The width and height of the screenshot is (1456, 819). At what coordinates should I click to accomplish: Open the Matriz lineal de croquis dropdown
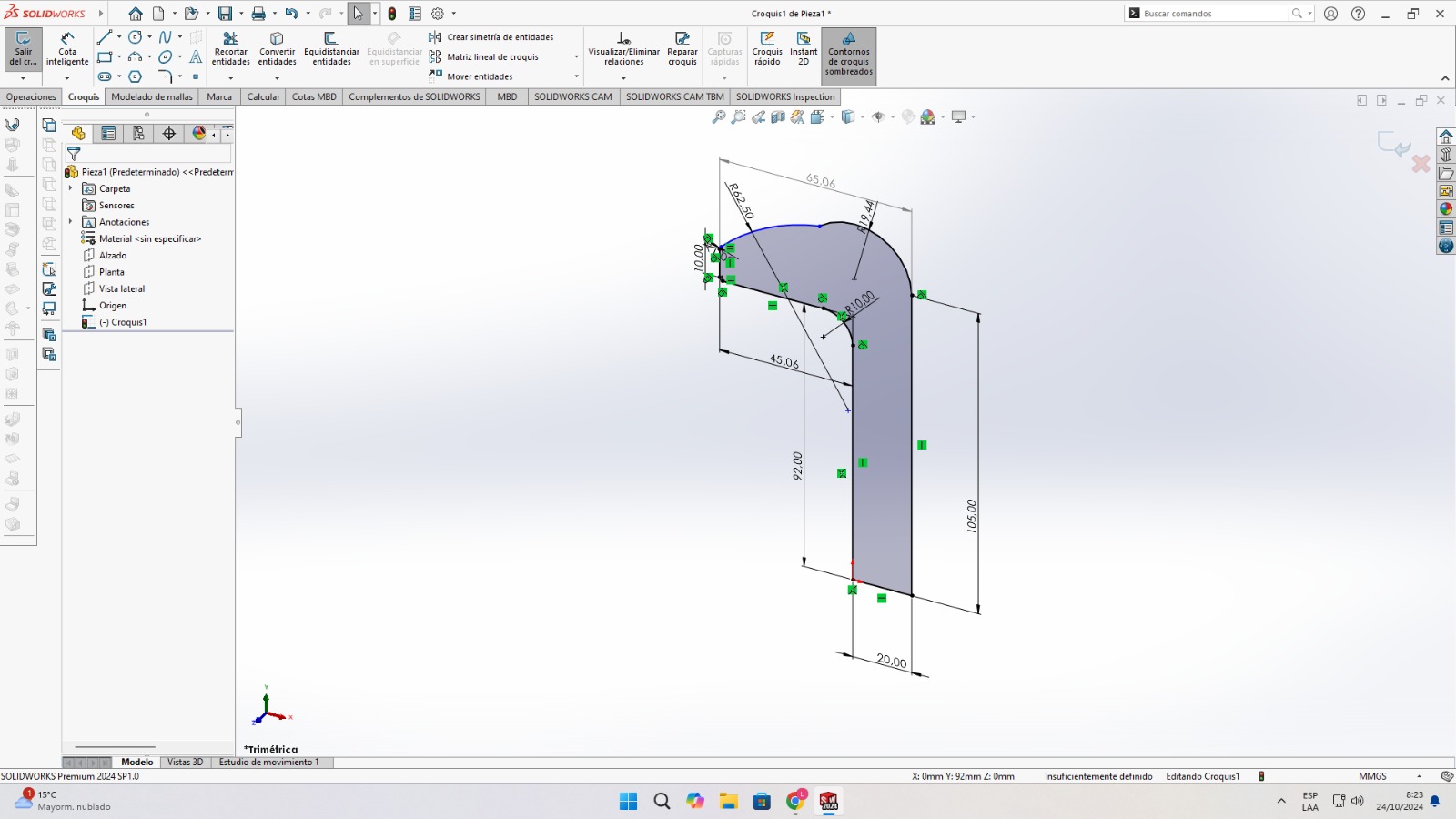pos(576,57)
